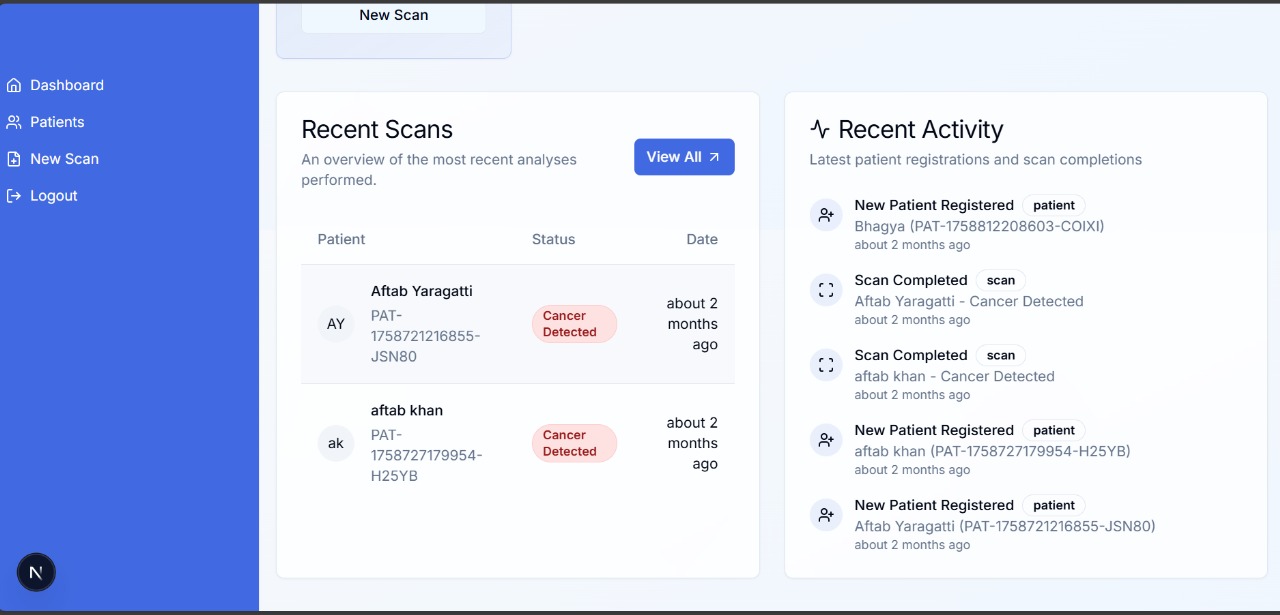Click the Recent Activity pulse icon
1280x615 pixels.
tap(820, 129)
